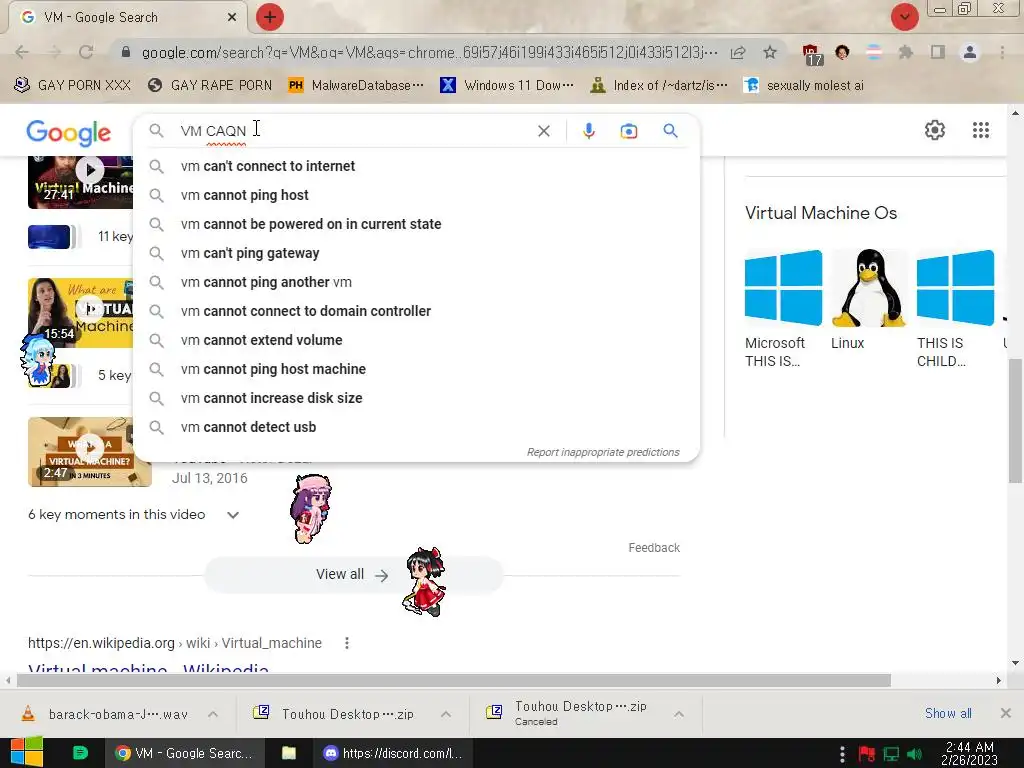Start a voice search with microphone
1024x768 pixels.
click(x=588, y=131)
